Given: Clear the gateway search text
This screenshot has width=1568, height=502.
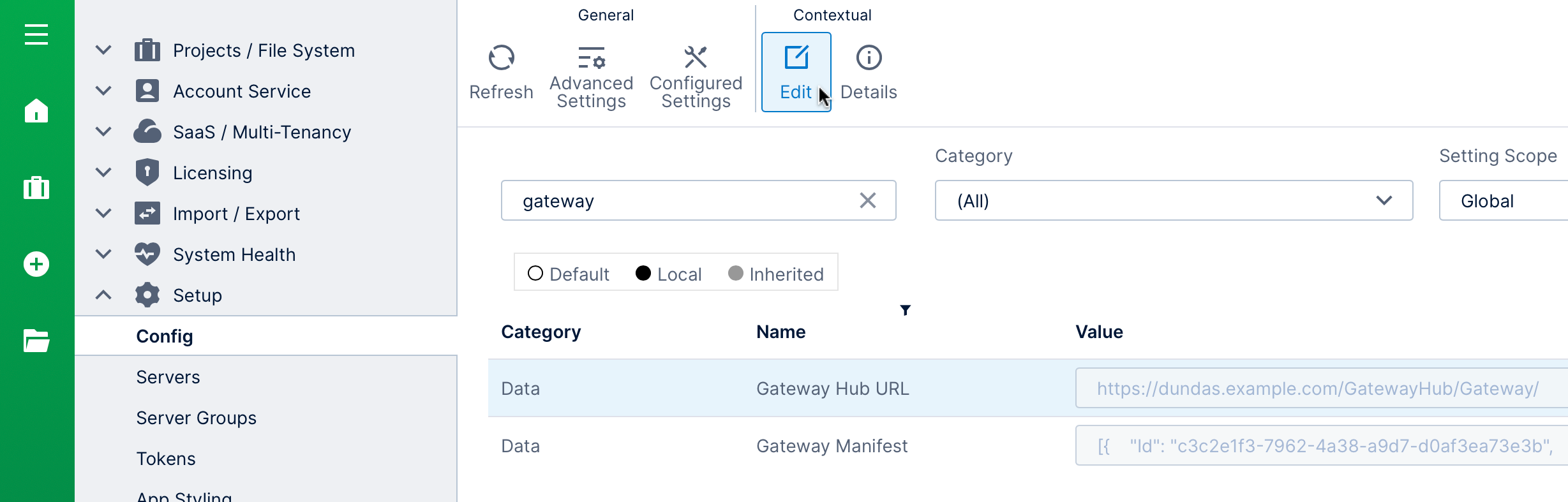Looking at the screenshot, I should coord(867,201).
